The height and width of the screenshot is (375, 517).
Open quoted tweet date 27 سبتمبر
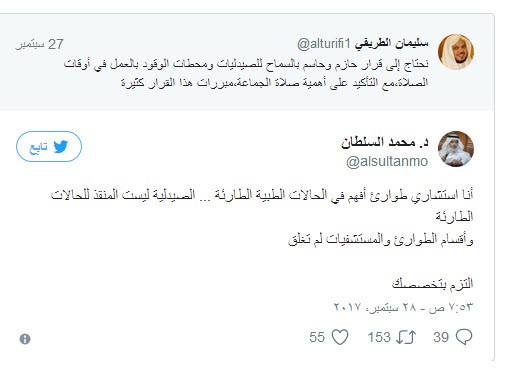pyautogui.click(x=39, y=44)
